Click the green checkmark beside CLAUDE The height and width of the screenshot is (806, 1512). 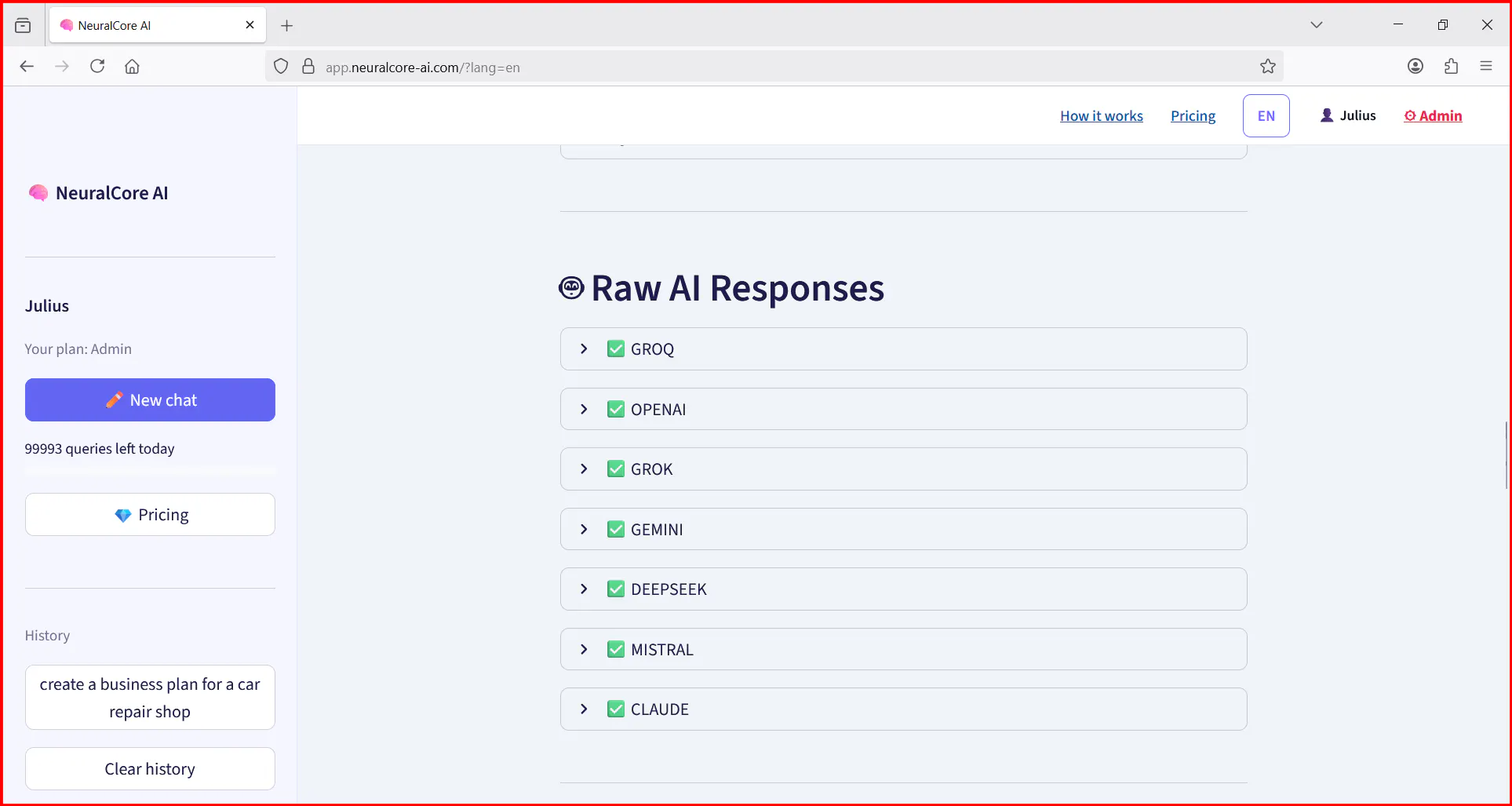pyautogui.click(x=616, y=709)
